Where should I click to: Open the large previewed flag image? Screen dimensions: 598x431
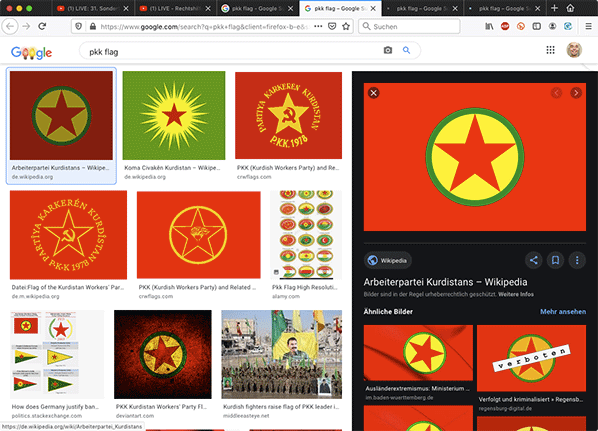[x=475, y=157]
